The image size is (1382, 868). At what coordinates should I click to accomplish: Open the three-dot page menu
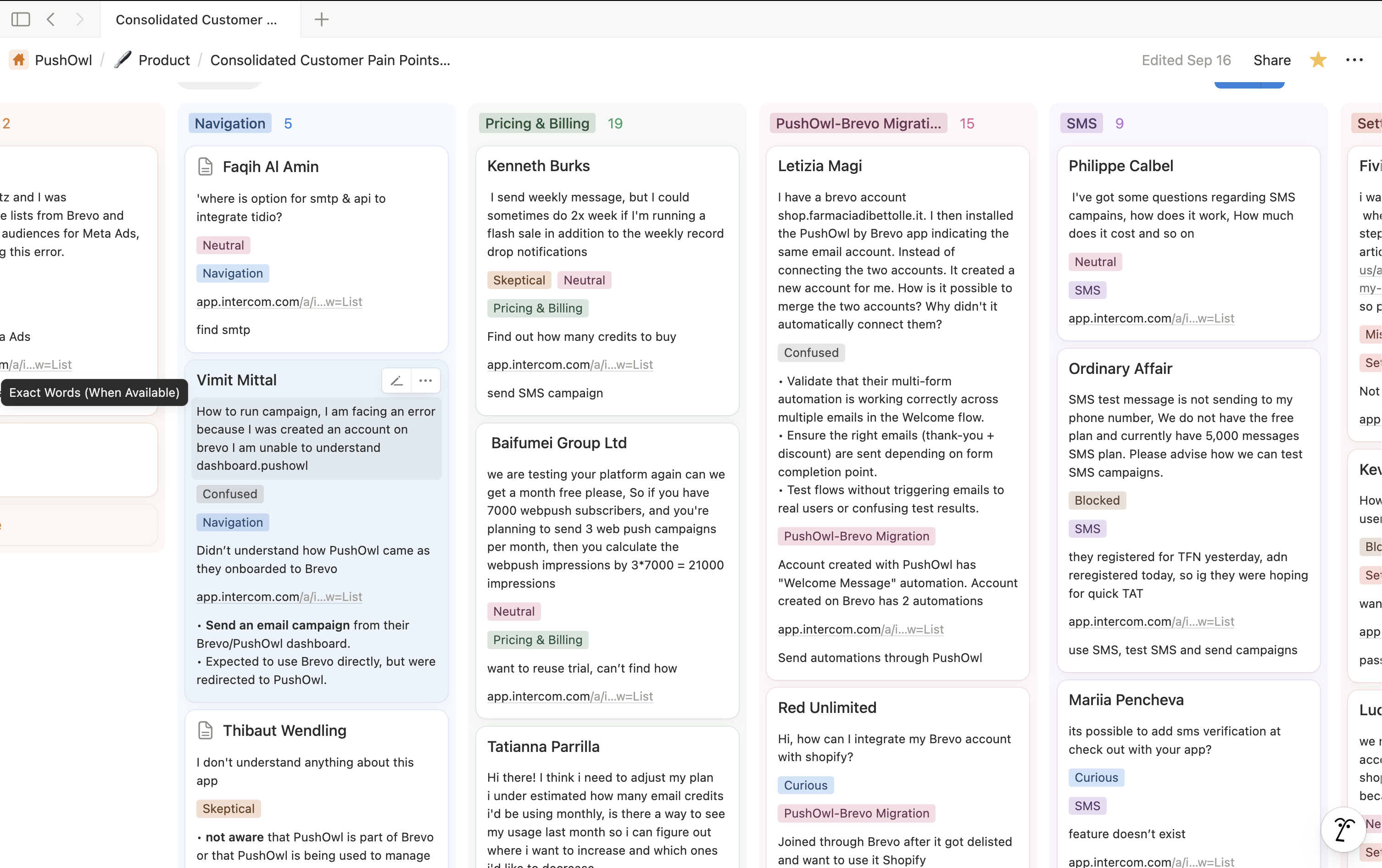(x=1354, y=60)
